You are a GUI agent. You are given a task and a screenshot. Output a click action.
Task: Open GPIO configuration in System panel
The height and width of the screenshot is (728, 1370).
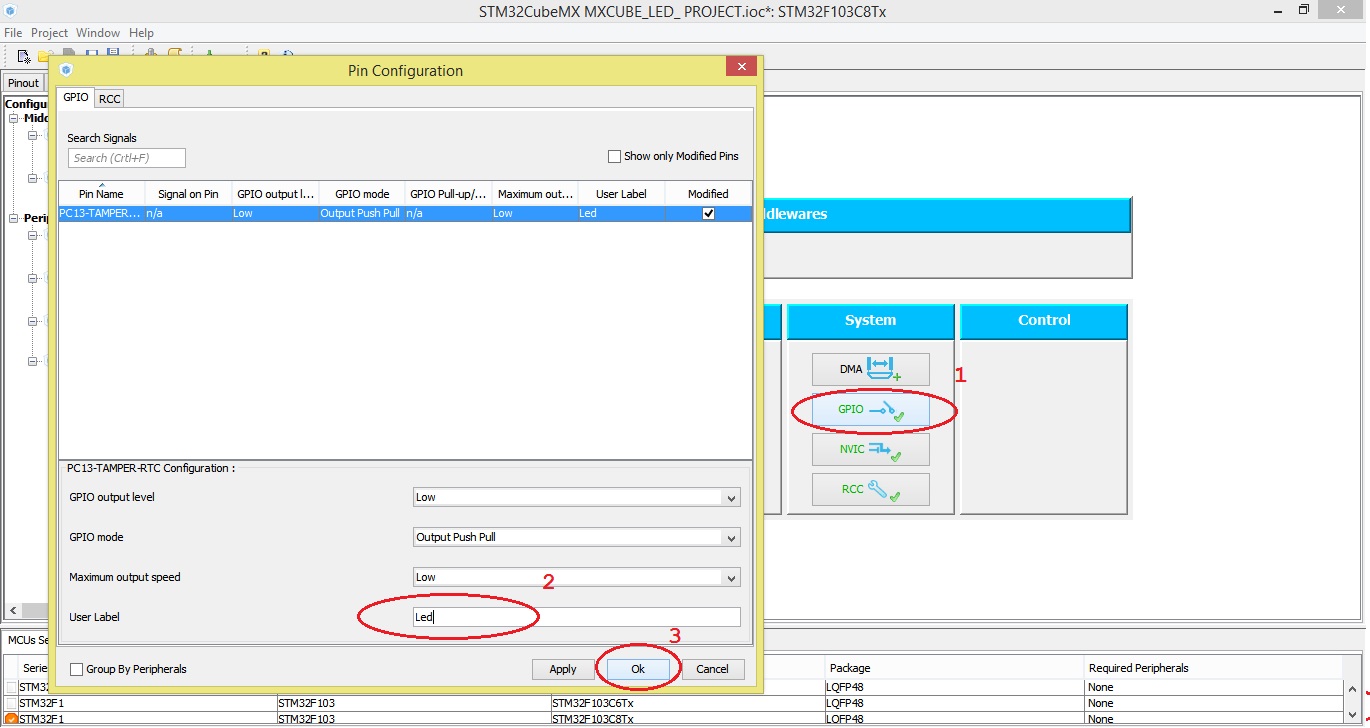pyautogui.click(x=870, y=409)
